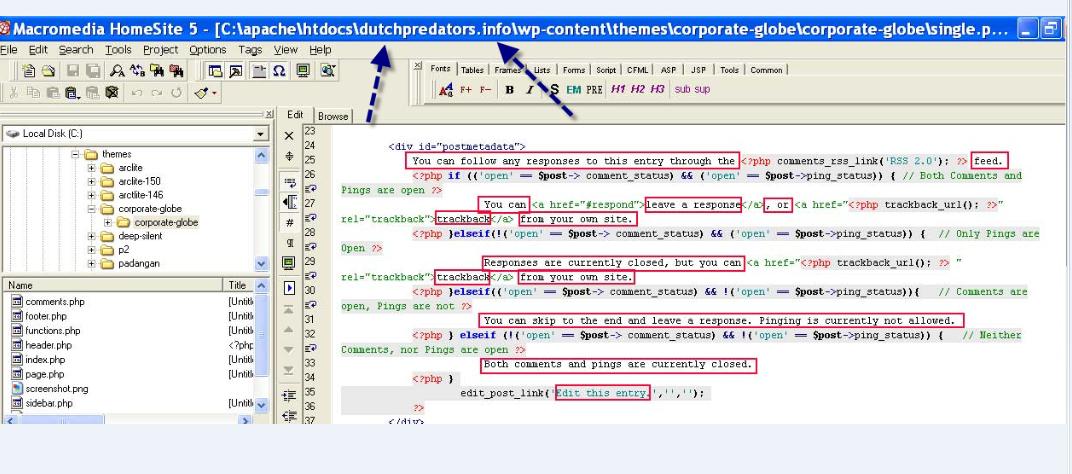Toggle the gutter display icon
The width and height of the screenshot is (1072, 474).
(289, 202)
